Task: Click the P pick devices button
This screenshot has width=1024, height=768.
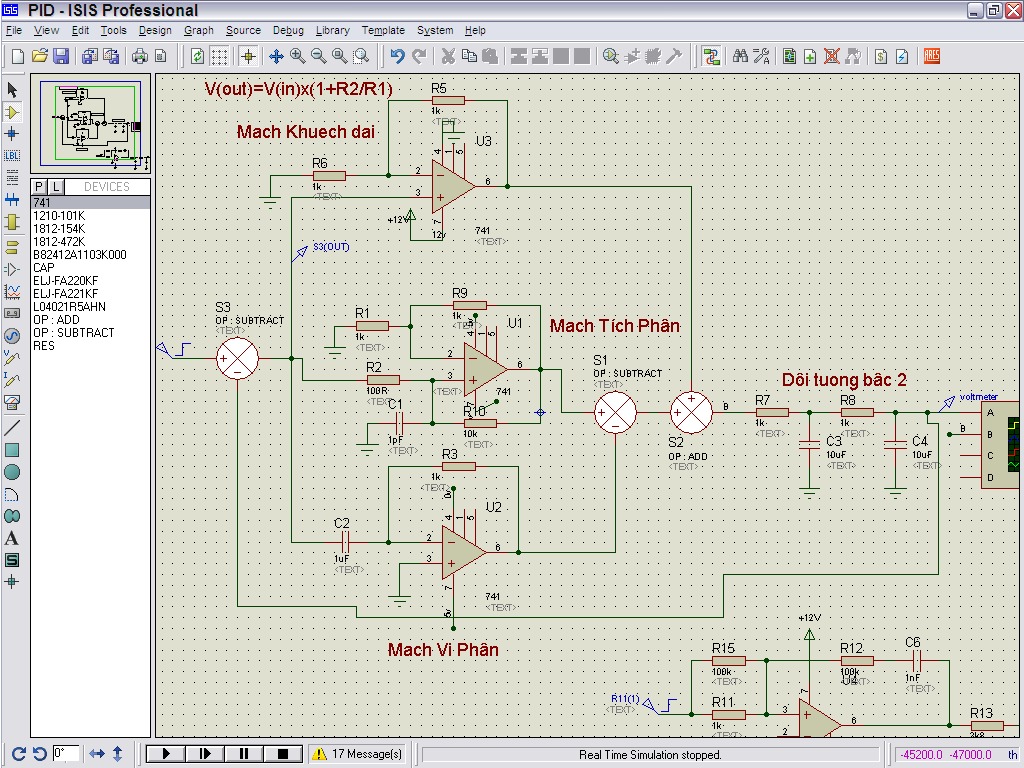Action: tap(39, 187)
